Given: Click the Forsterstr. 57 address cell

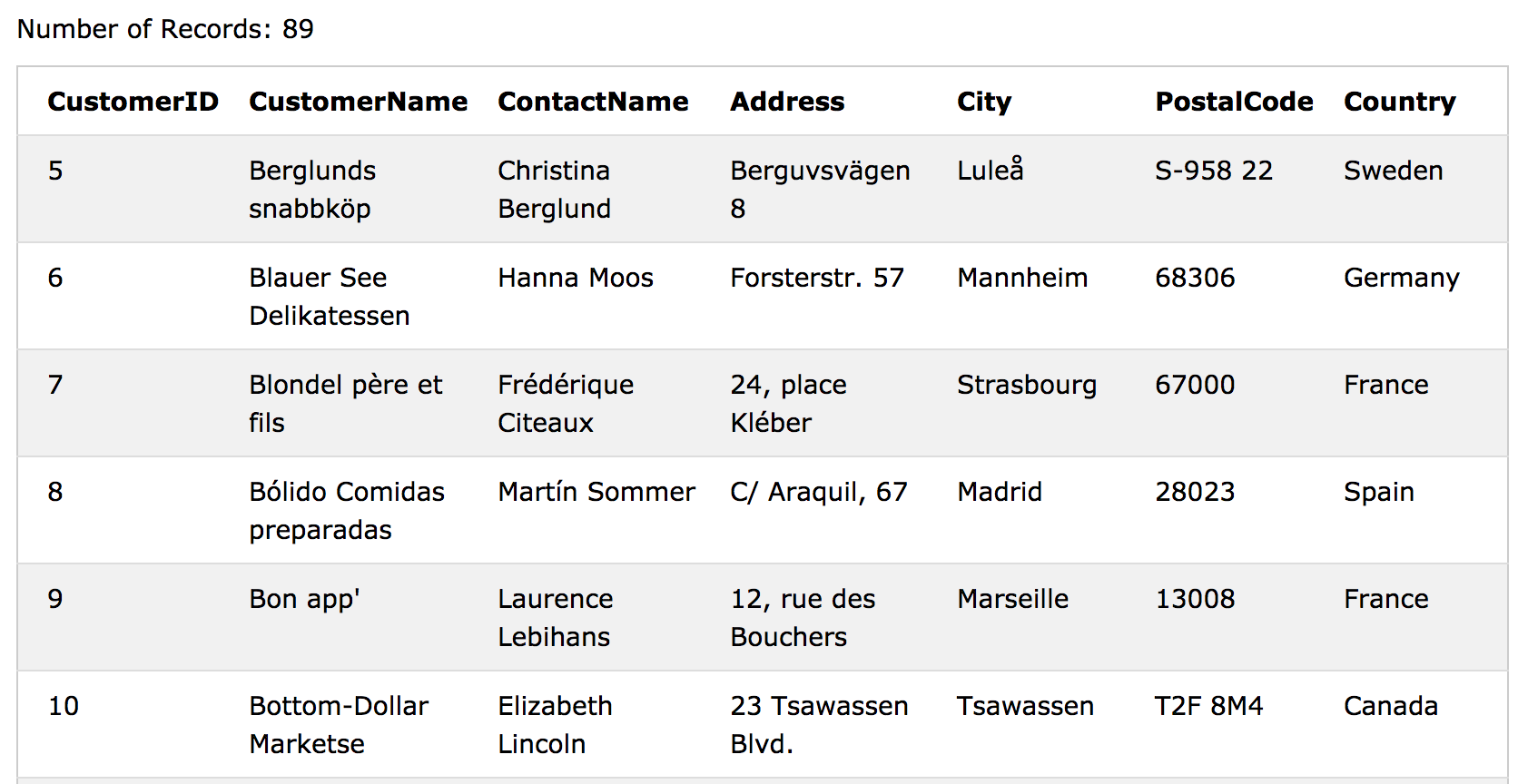Looking at the screenshot, I should [817, 278].
